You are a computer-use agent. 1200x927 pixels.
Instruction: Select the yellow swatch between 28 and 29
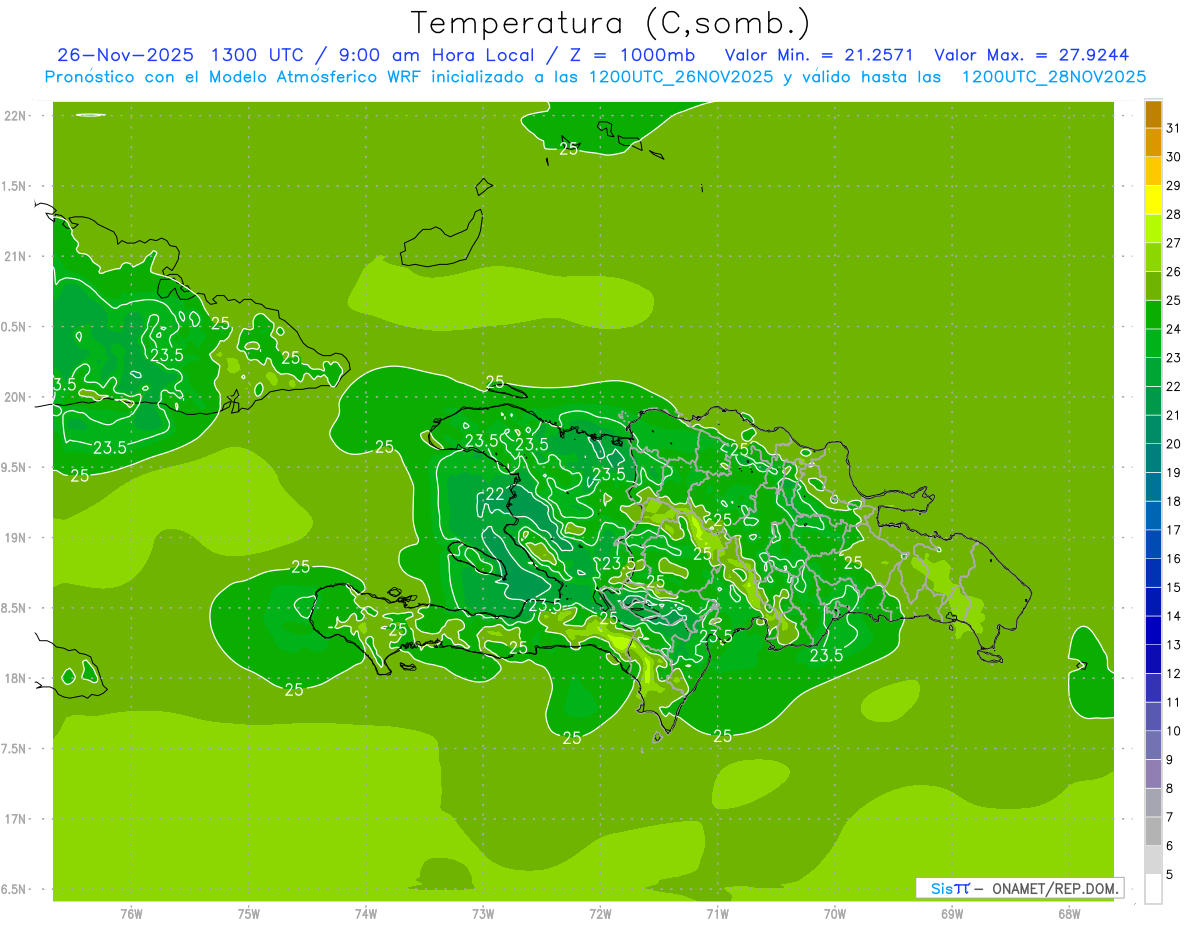(x=1153, y=200)
